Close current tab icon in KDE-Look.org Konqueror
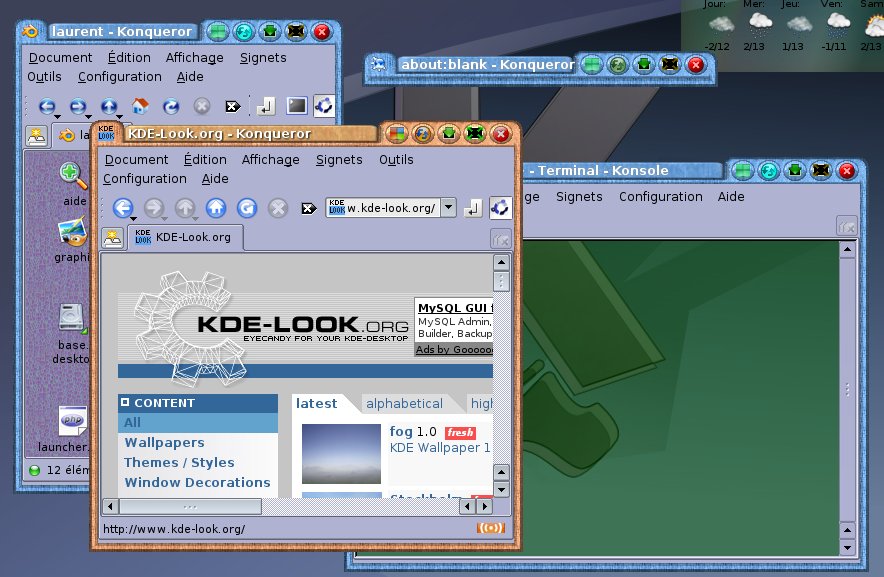 tap(501, 239)
